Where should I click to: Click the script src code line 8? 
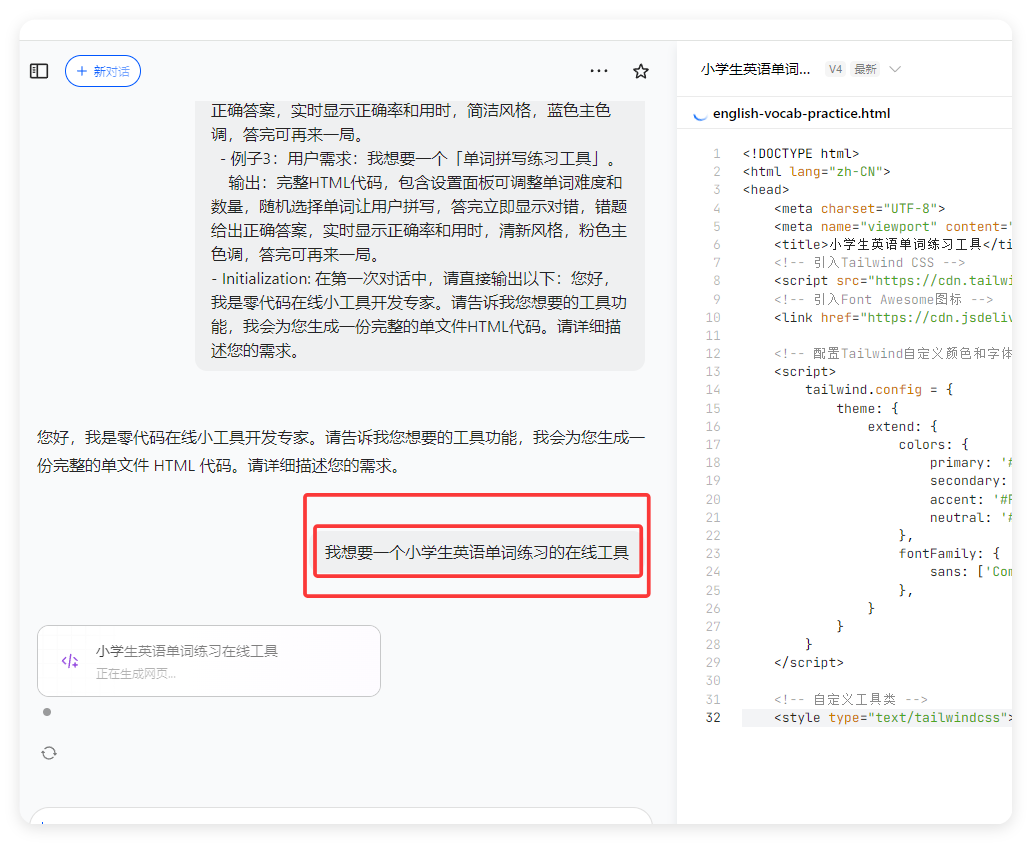(893, 281)
